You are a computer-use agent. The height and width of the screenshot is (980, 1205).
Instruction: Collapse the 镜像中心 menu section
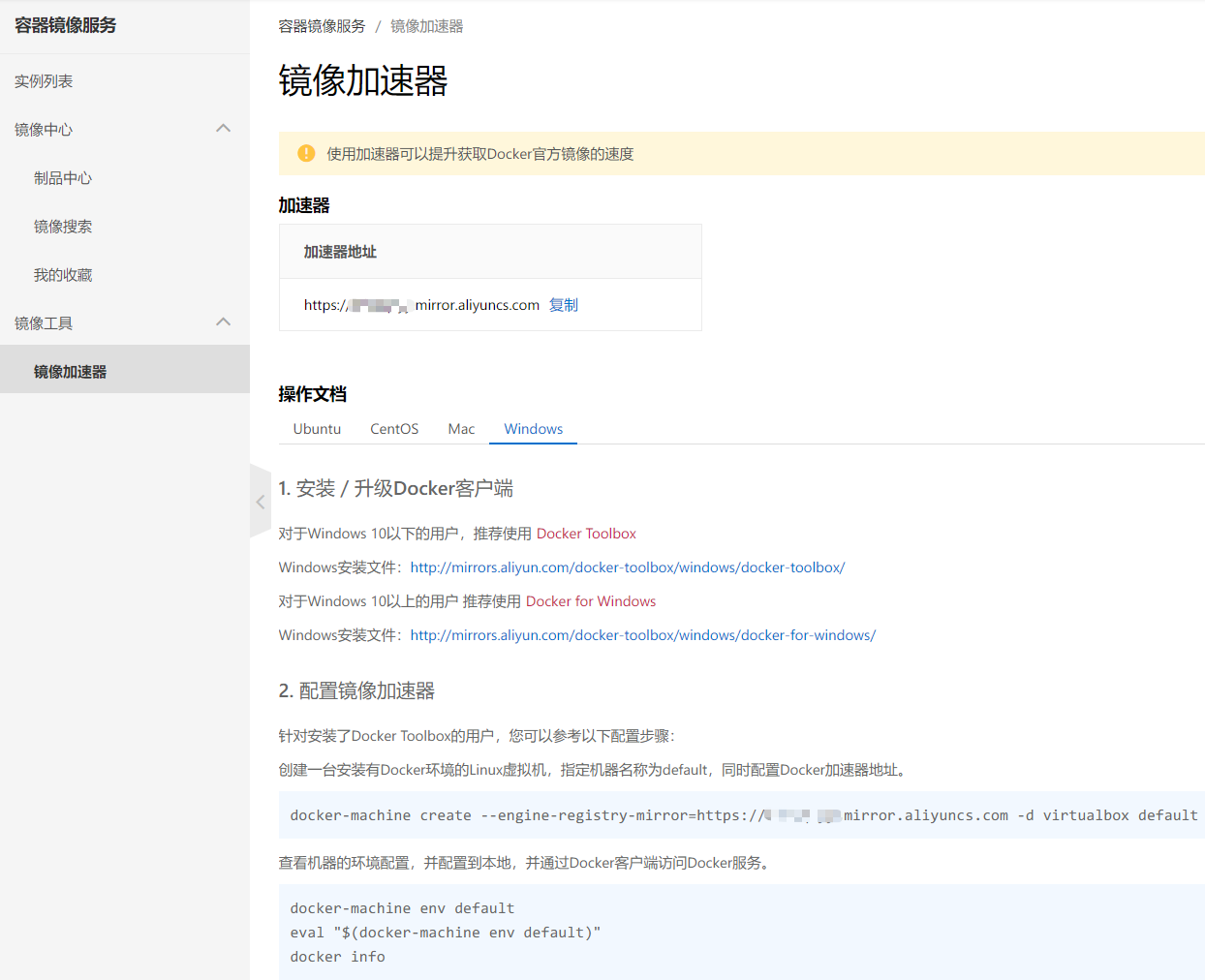223,129
